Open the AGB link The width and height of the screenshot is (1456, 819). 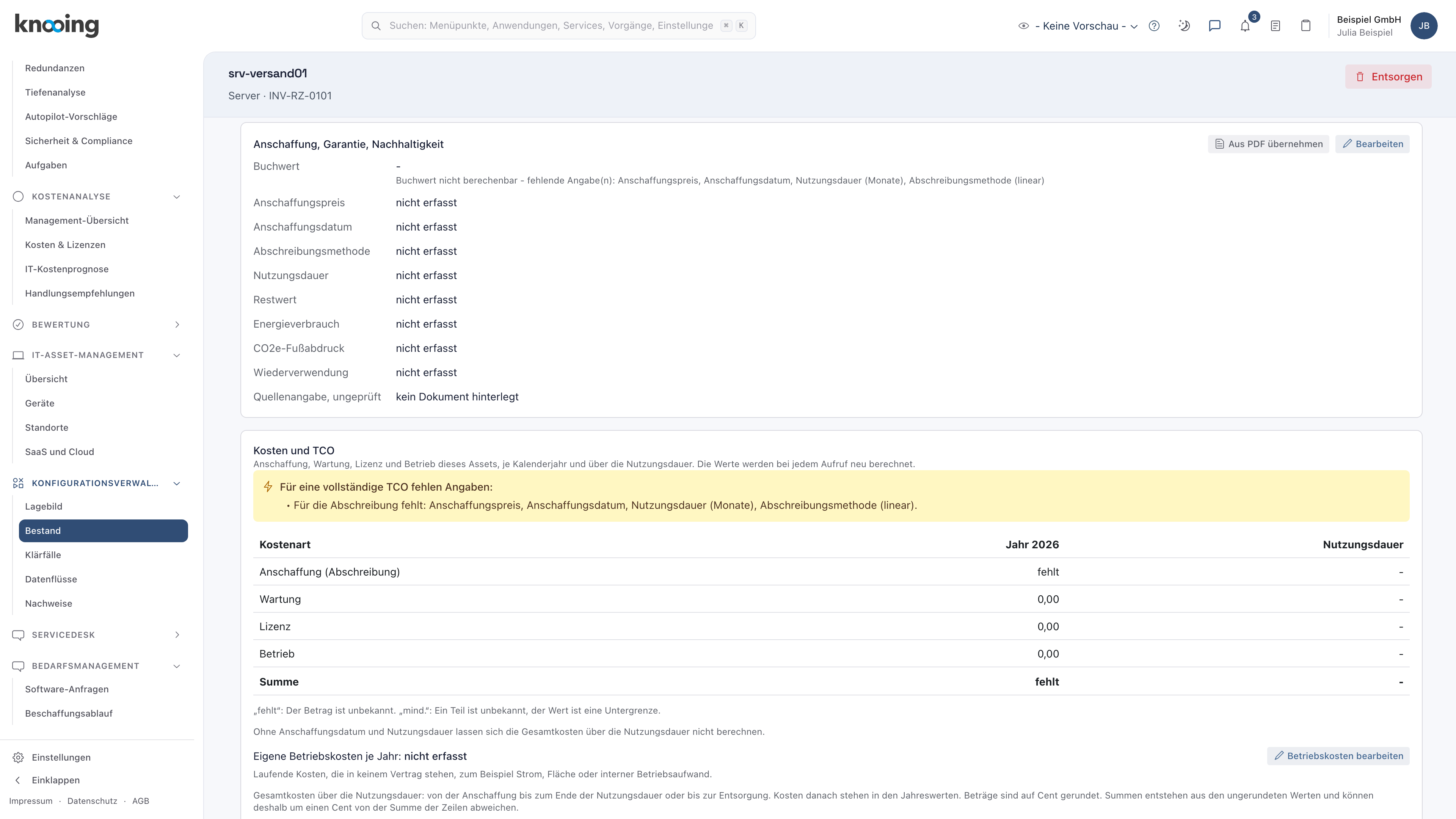(x=141, y=801)
